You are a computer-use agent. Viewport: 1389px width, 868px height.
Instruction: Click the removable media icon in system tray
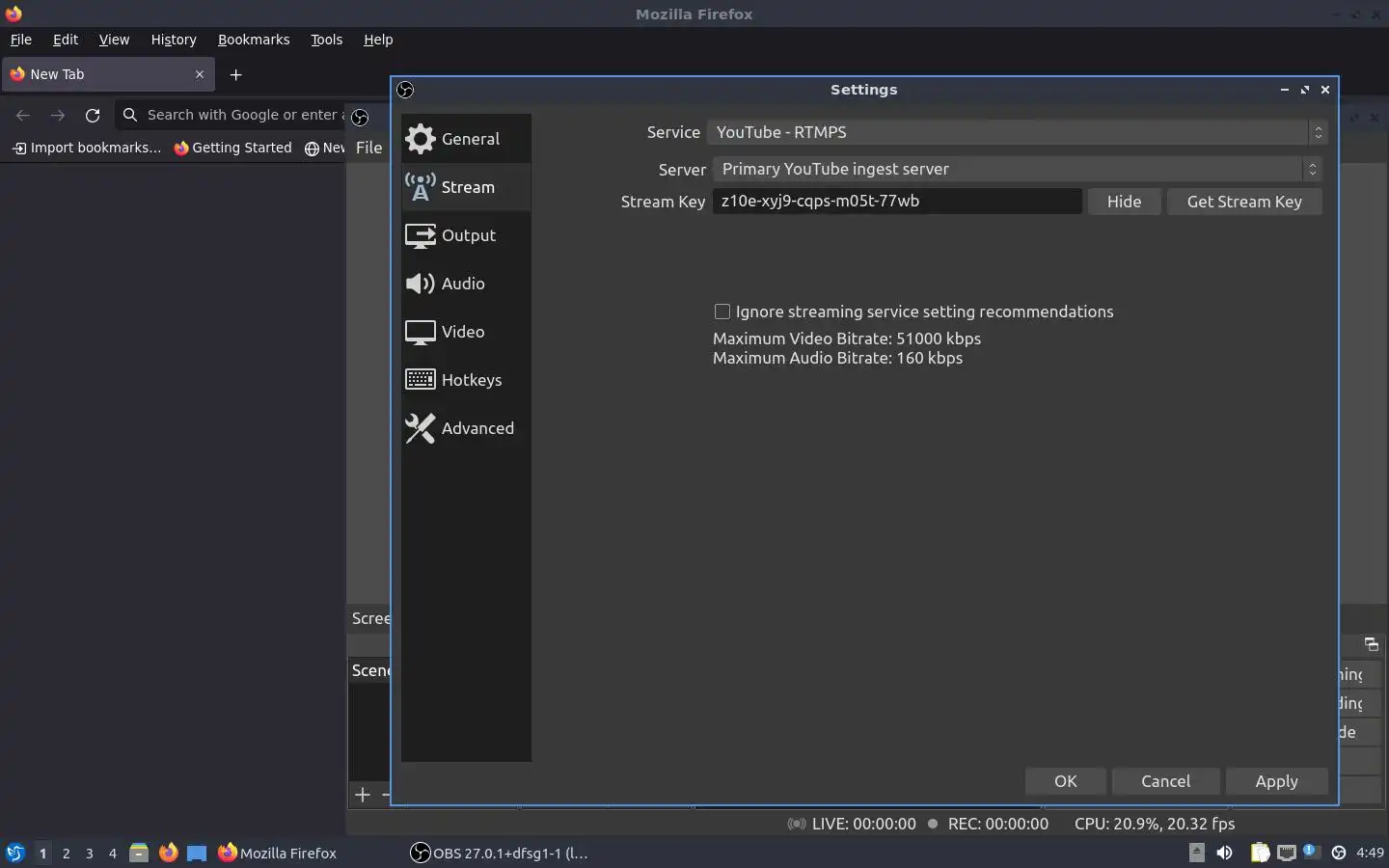pyautogui.click(x=1197, y=853)
